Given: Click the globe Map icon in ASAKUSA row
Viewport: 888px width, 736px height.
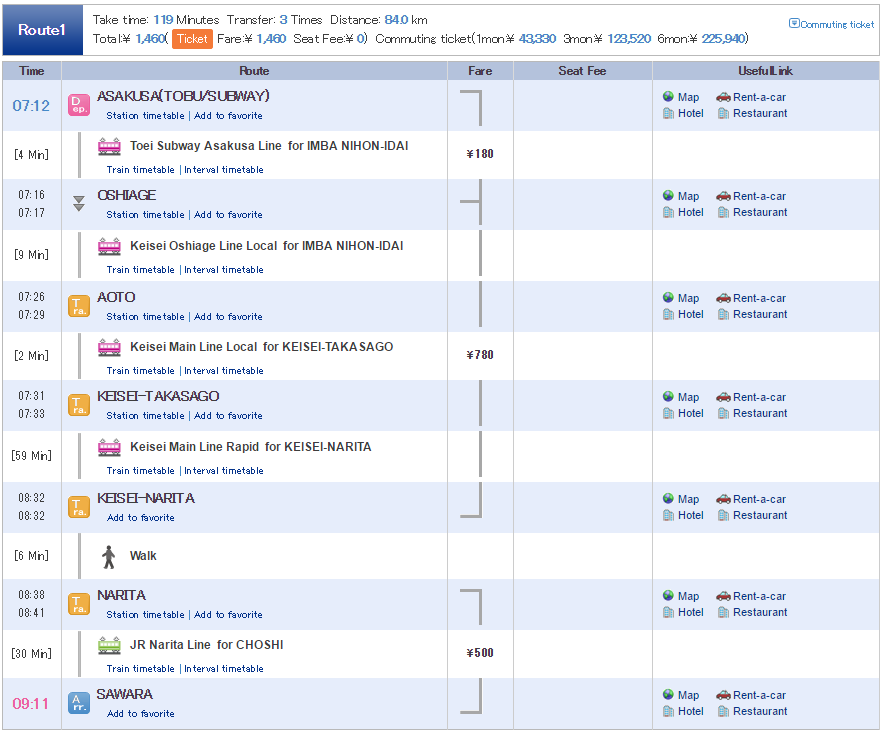Looking at the screenshot, I should click(668, 97).
